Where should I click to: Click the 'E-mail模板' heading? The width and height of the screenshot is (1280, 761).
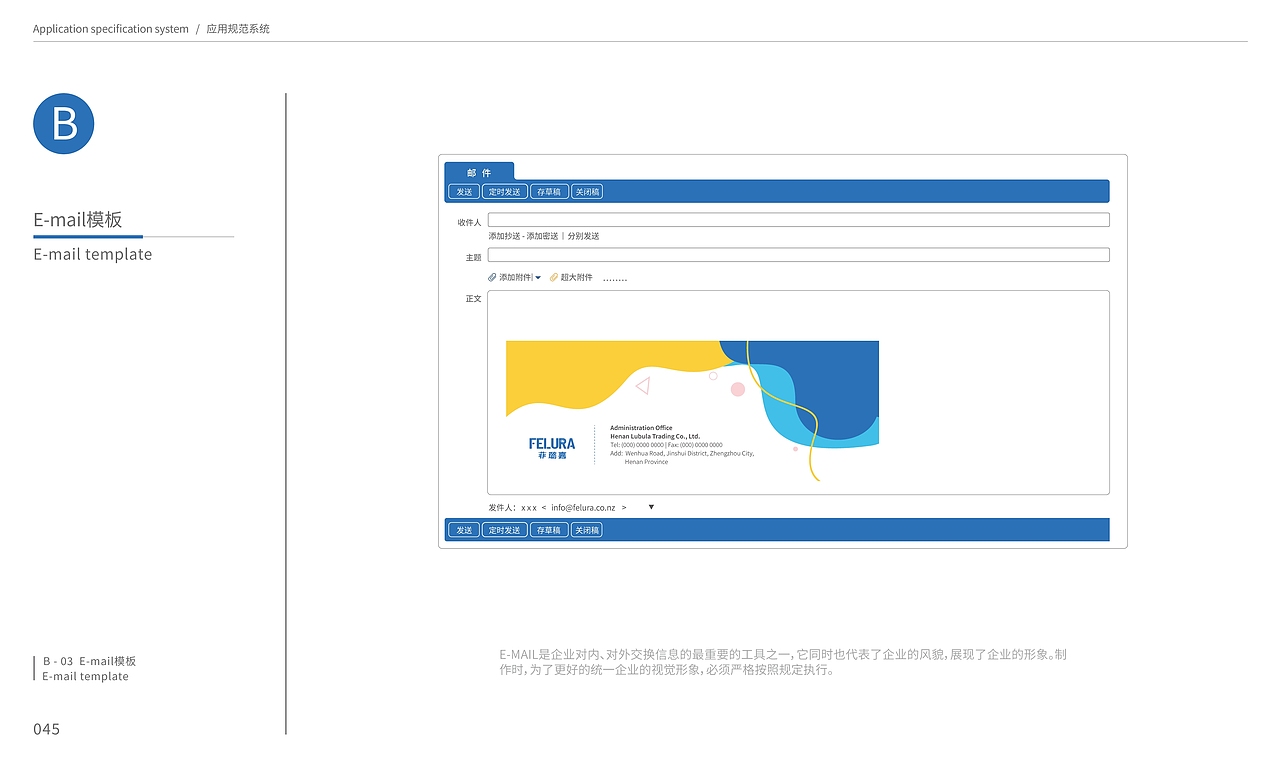click(78, 220)
